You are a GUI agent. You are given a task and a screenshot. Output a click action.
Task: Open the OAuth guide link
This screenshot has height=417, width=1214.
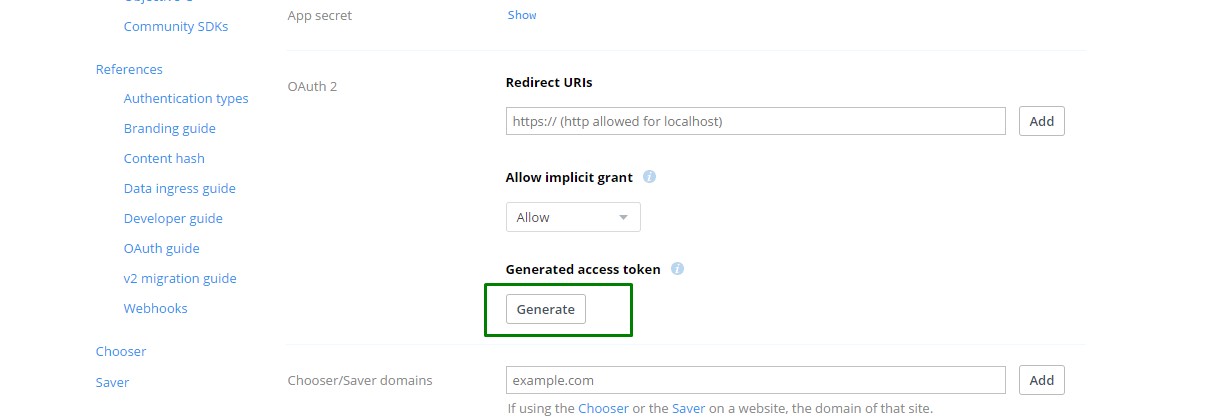(161, 248)
